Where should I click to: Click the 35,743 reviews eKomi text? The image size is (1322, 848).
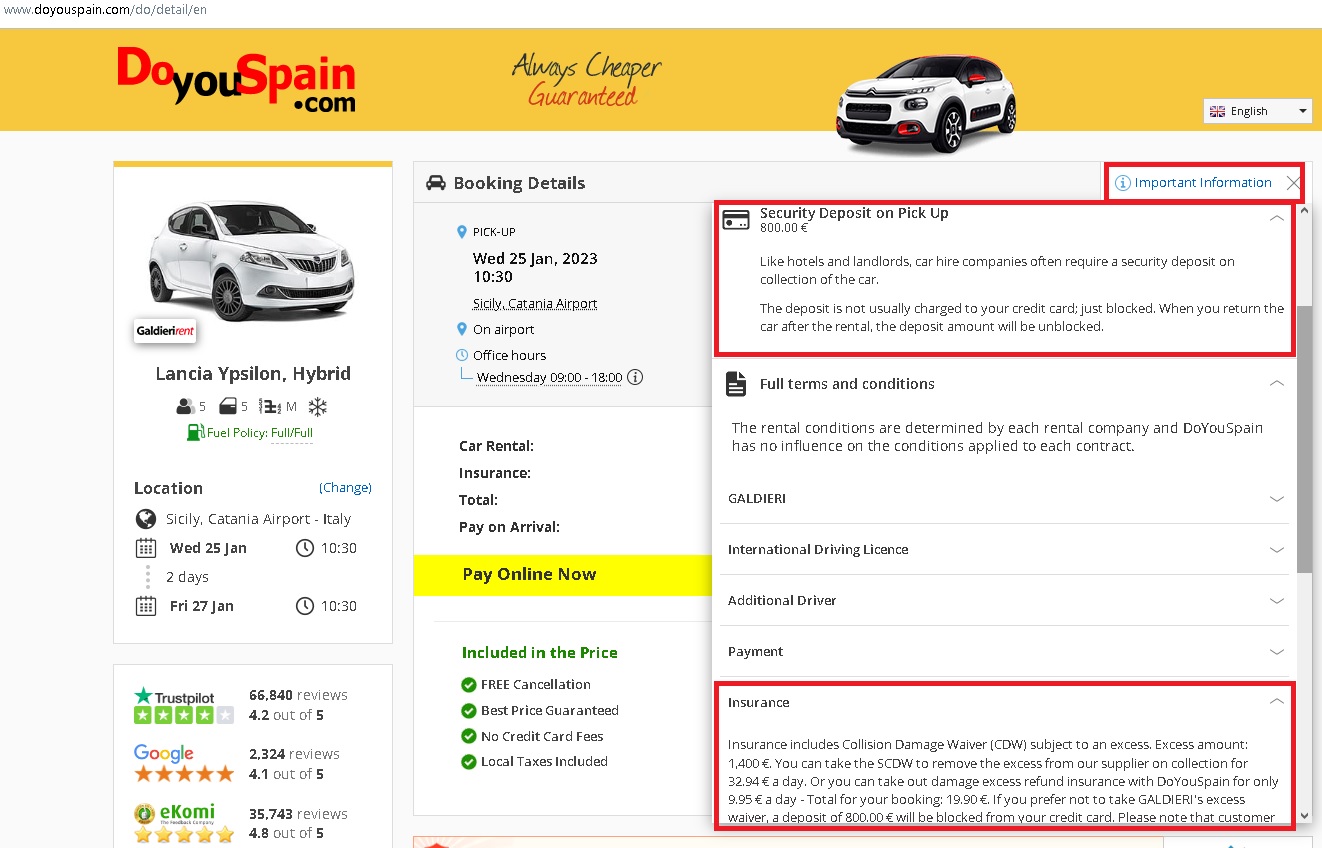pos(298,814)
